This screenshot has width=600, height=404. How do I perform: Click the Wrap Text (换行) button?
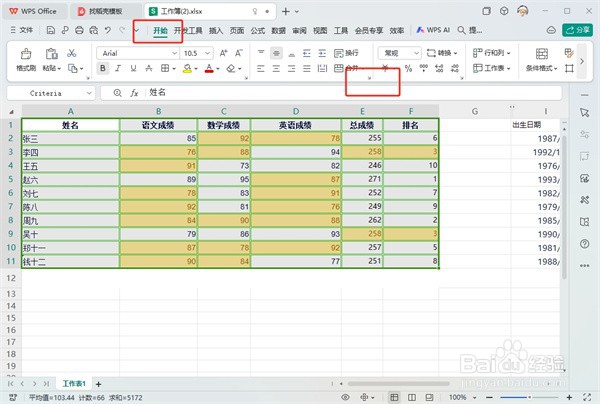346,53
